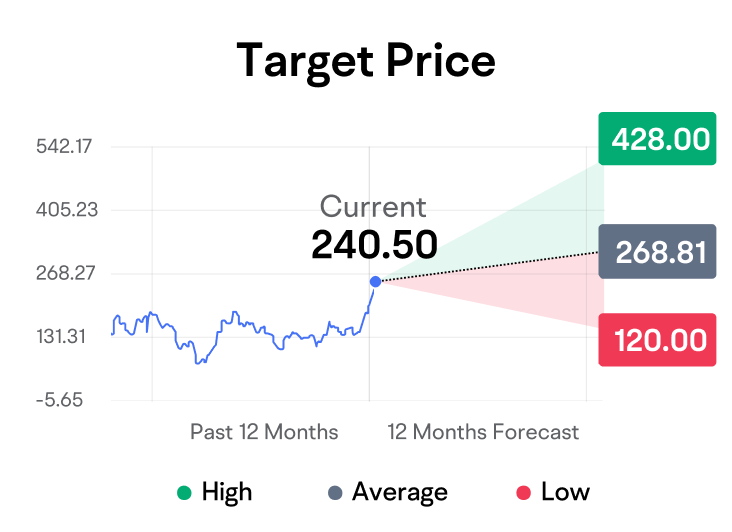Screen dimensions: 732x532
Task: Click the green High legend dot
Action: click(183, 492)
